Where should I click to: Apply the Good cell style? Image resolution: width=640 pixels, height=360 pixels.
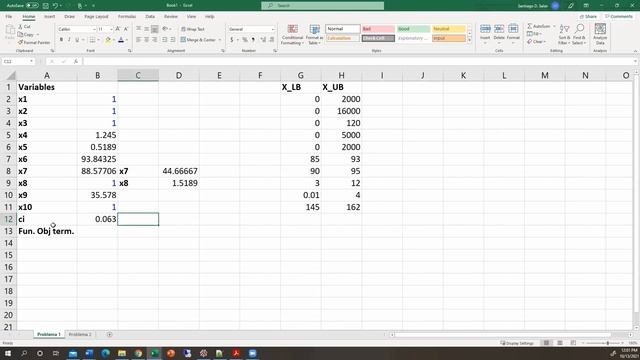413,29
